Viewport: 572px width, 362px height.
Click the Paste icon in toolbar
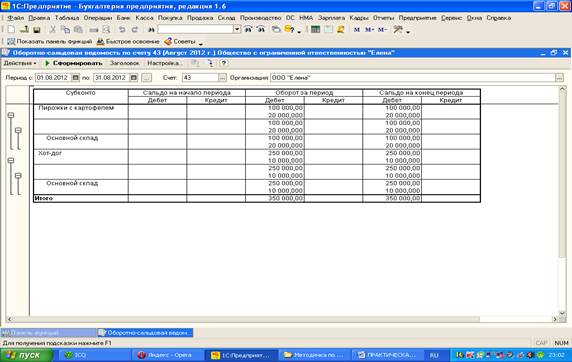coord(78,30)
